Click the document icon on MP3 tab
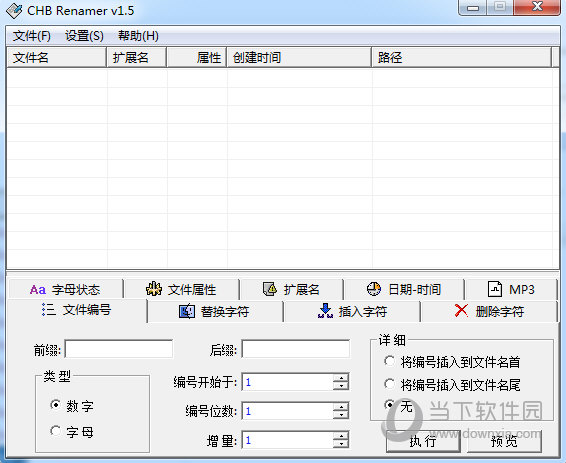Screen dimensions: 566x463 click(495, 289)
